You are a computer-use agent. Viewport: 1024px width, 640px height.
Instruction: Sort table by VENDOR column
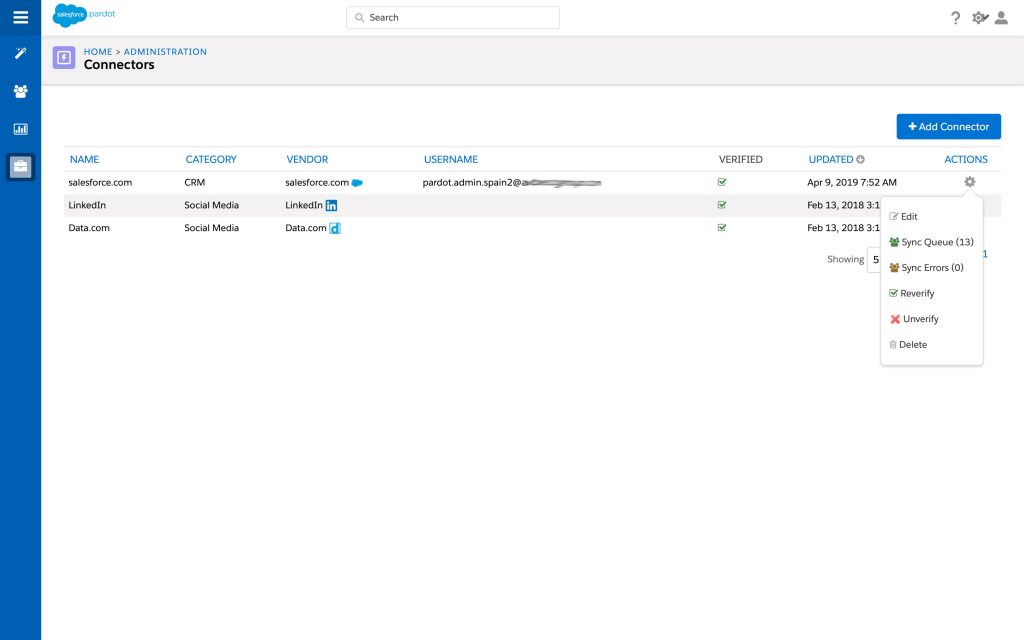tap(307, 159)
